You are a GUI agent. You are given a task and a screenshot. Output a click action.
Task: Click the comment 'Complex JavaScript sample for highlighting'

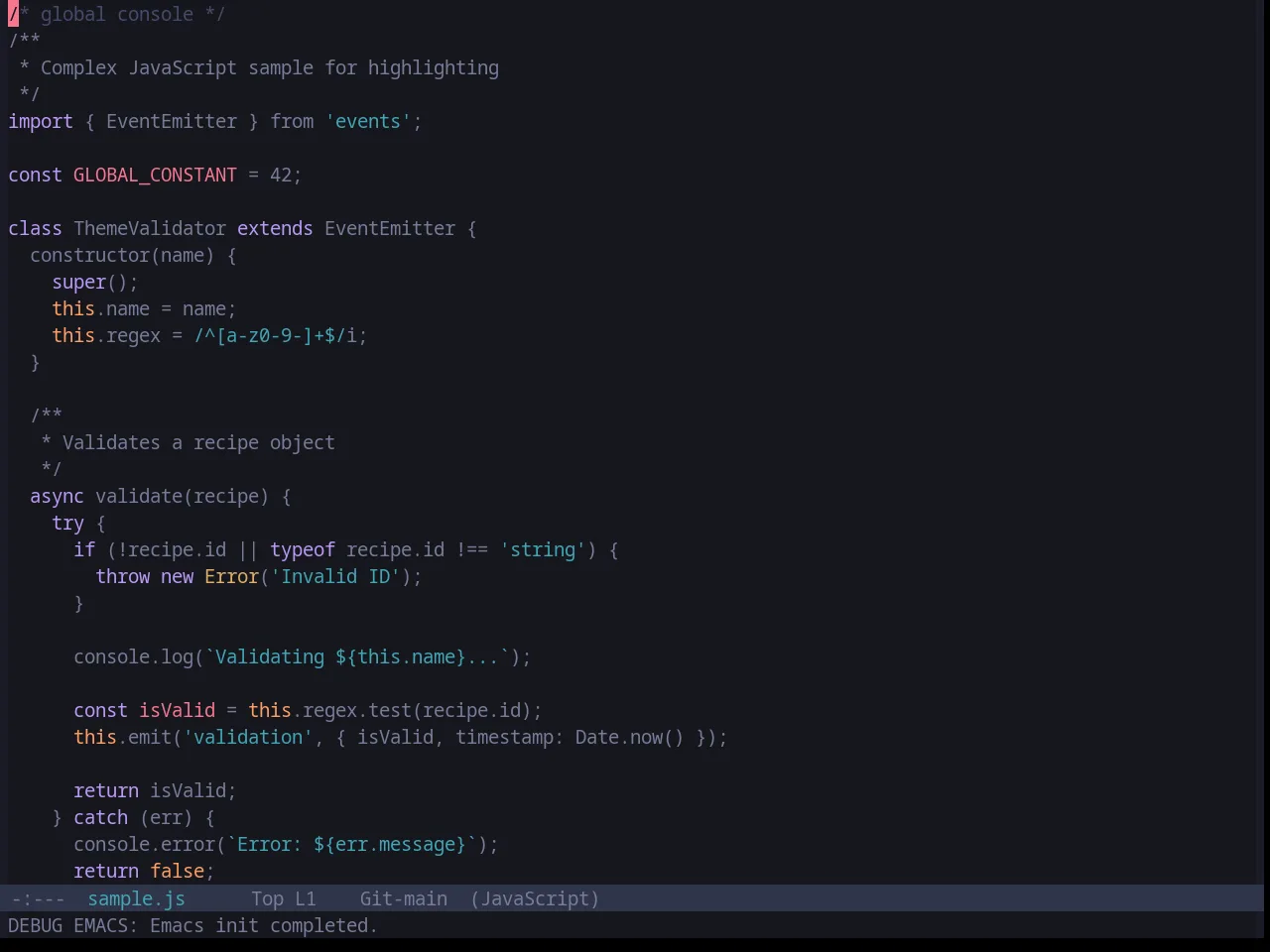tap(270, 67)
